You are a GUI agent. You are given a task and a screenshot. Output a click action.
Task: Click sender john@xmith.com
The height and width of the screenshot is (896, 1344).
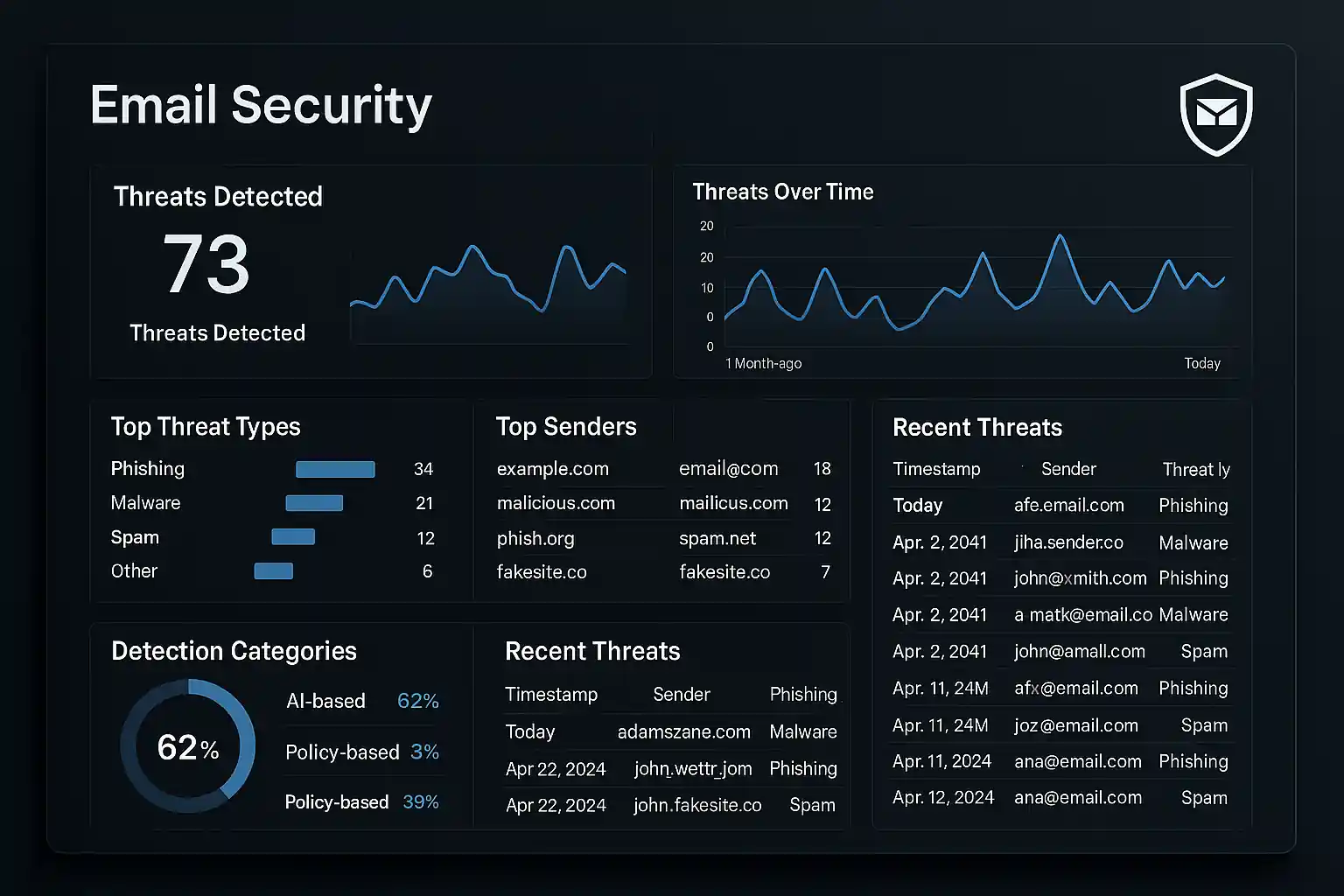(x=1080, y=578)
